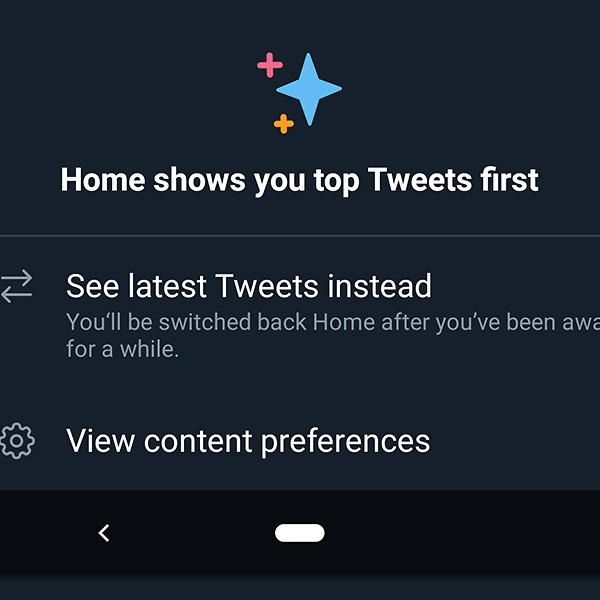Click the small pink plus sparkle
The width and height of the screenshot is (600, 600).
point(270,66)
